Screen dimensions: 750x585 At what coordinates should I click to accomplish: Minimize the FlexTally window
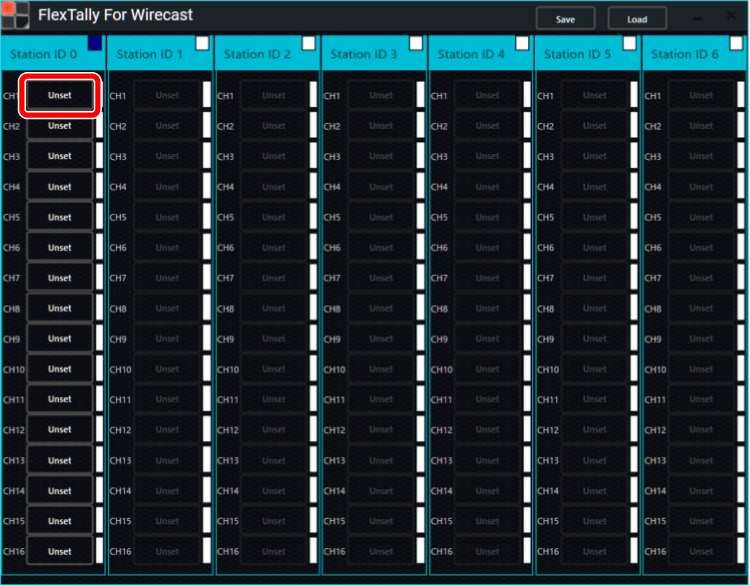[696, 19]
